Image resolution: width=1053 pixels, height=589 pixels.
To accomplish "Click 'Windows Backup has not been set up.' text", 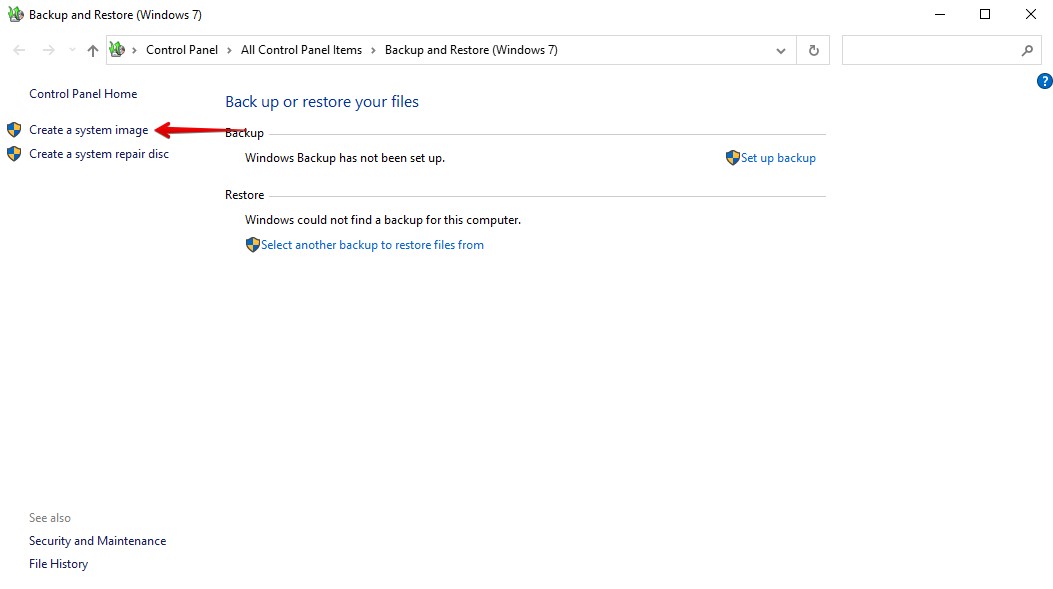I will pos(345,158).
